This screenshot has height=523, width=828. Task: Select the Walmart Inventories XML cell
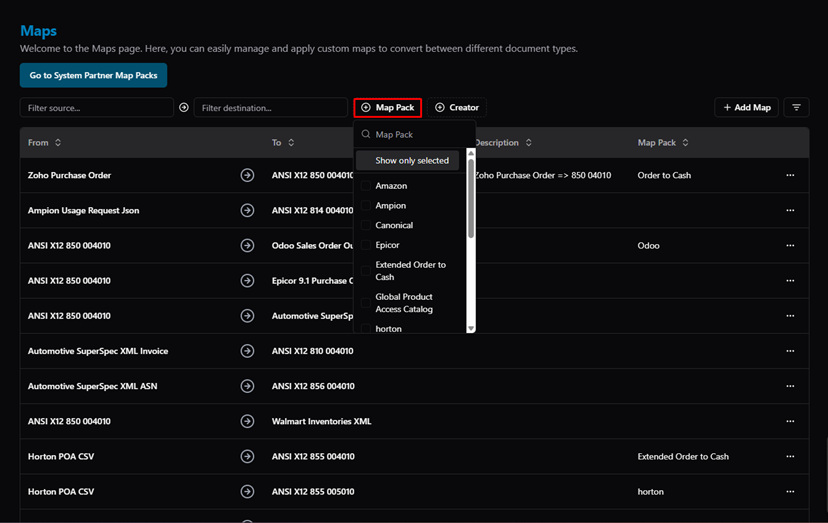click(321, 421)
